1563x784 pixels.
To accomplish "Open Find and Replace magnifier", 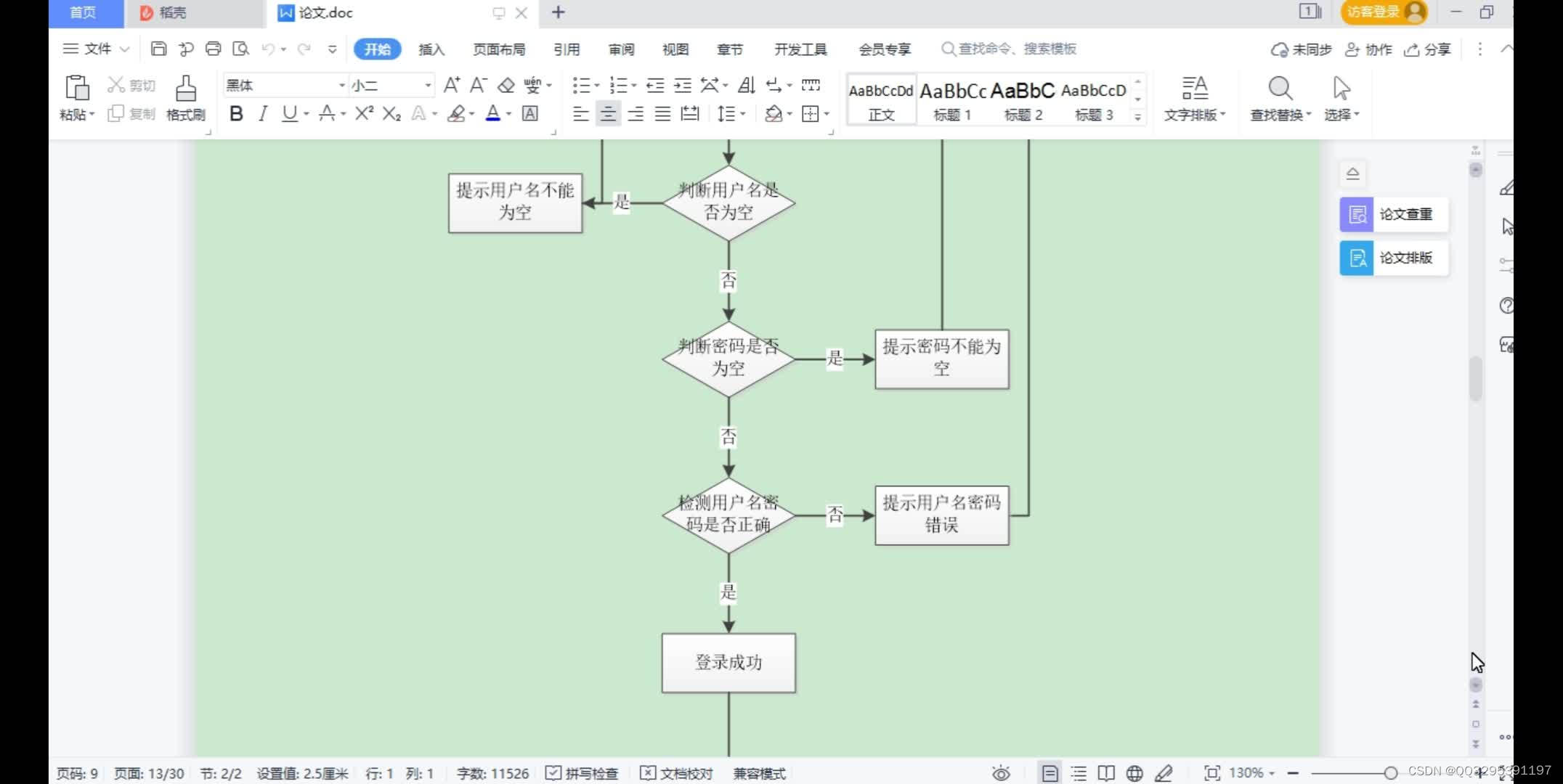I will pyautogui.click(x=1280, y=89).
